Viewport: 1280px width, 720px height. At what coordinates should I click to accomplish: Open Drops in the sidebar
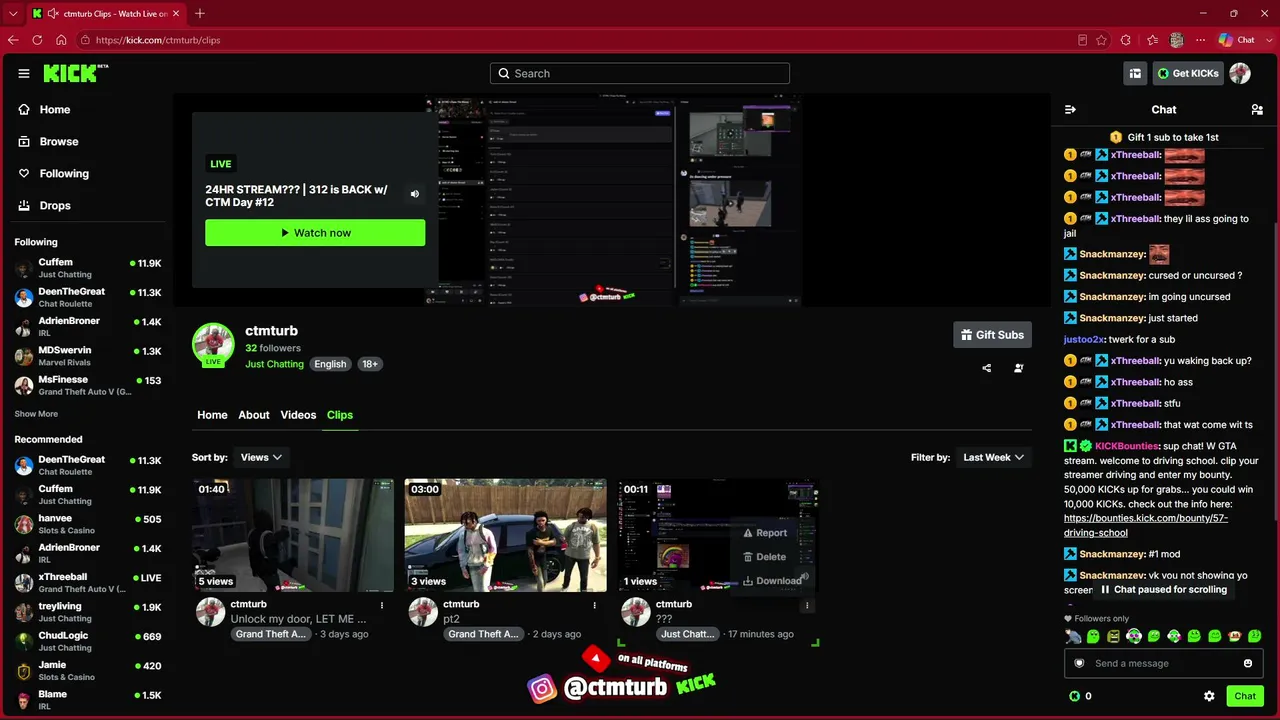coord(55,205)
